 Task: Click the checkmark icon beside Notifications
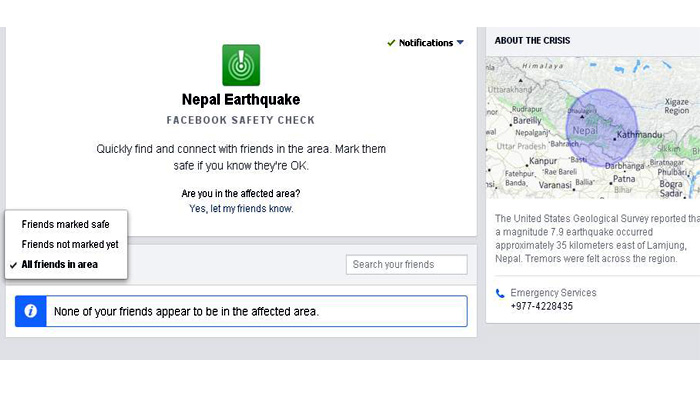(x=391, y=43)
